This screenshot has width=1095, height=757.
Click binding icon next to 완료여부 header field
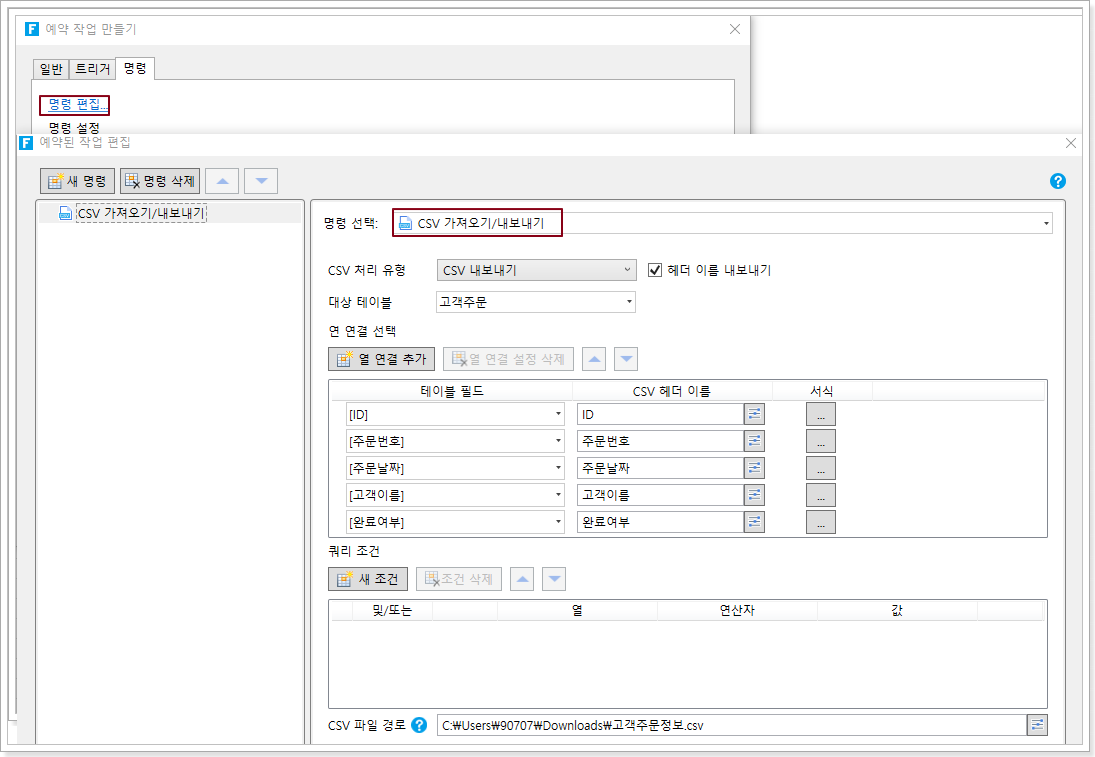755,522
